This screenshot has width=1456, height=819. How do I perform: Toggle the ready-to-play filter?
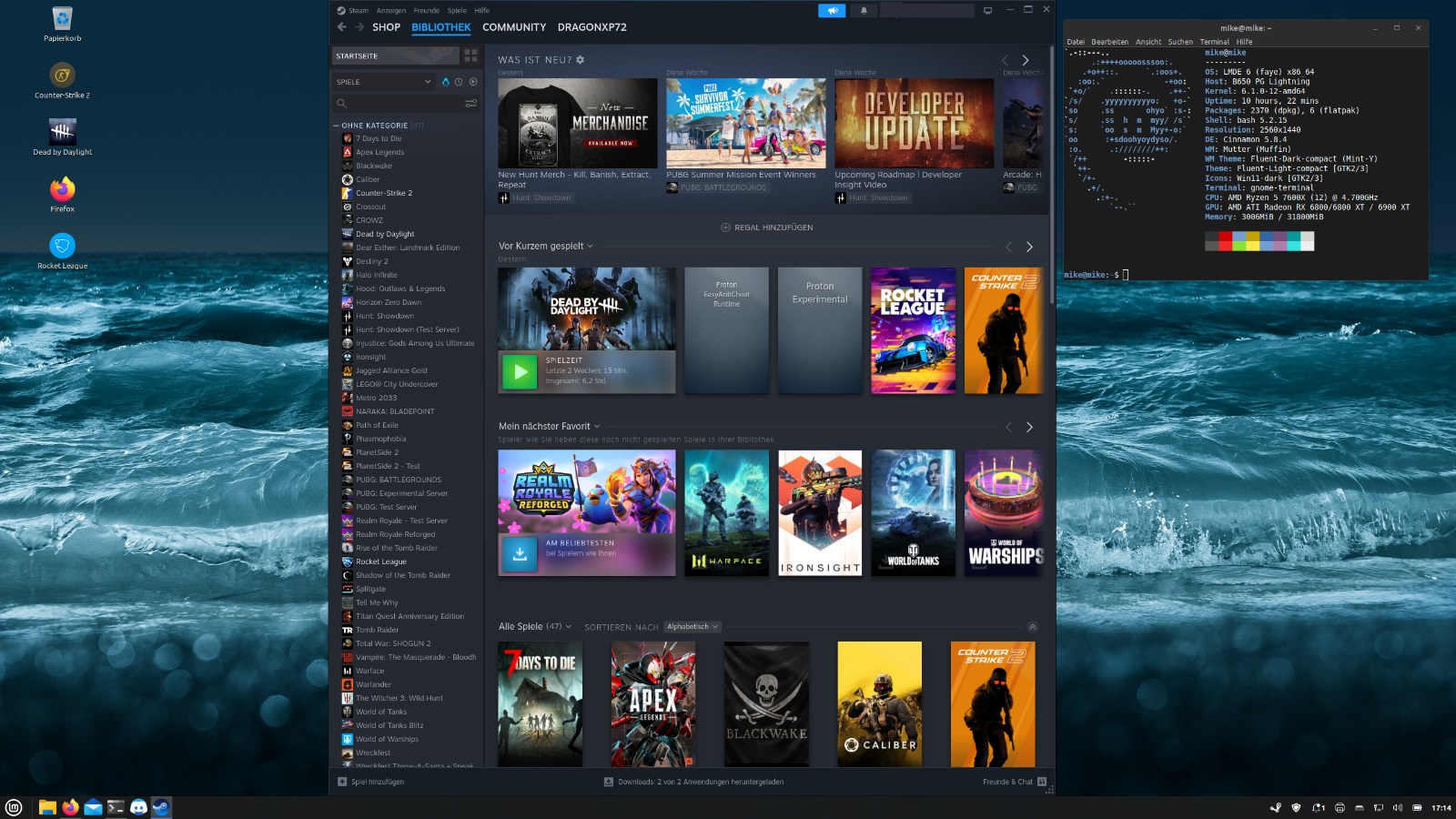473,82
